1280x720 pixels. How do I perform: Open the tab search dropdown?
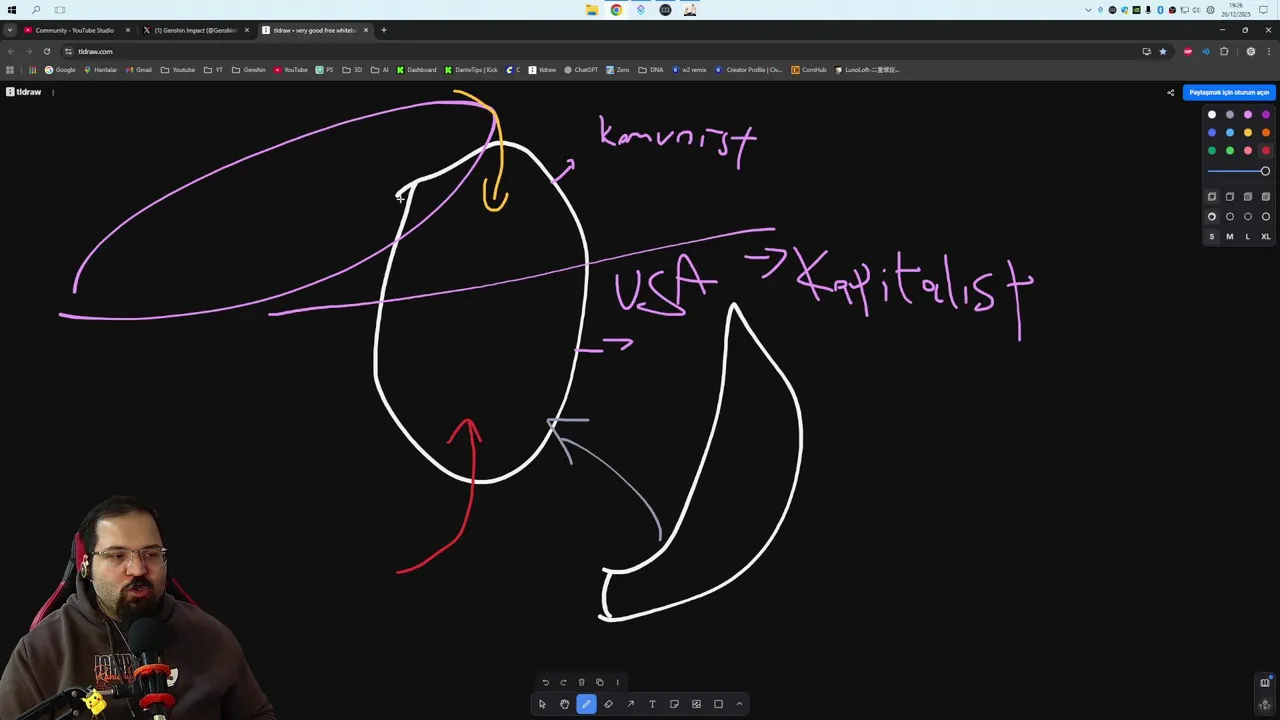click(x=9, y=30)
